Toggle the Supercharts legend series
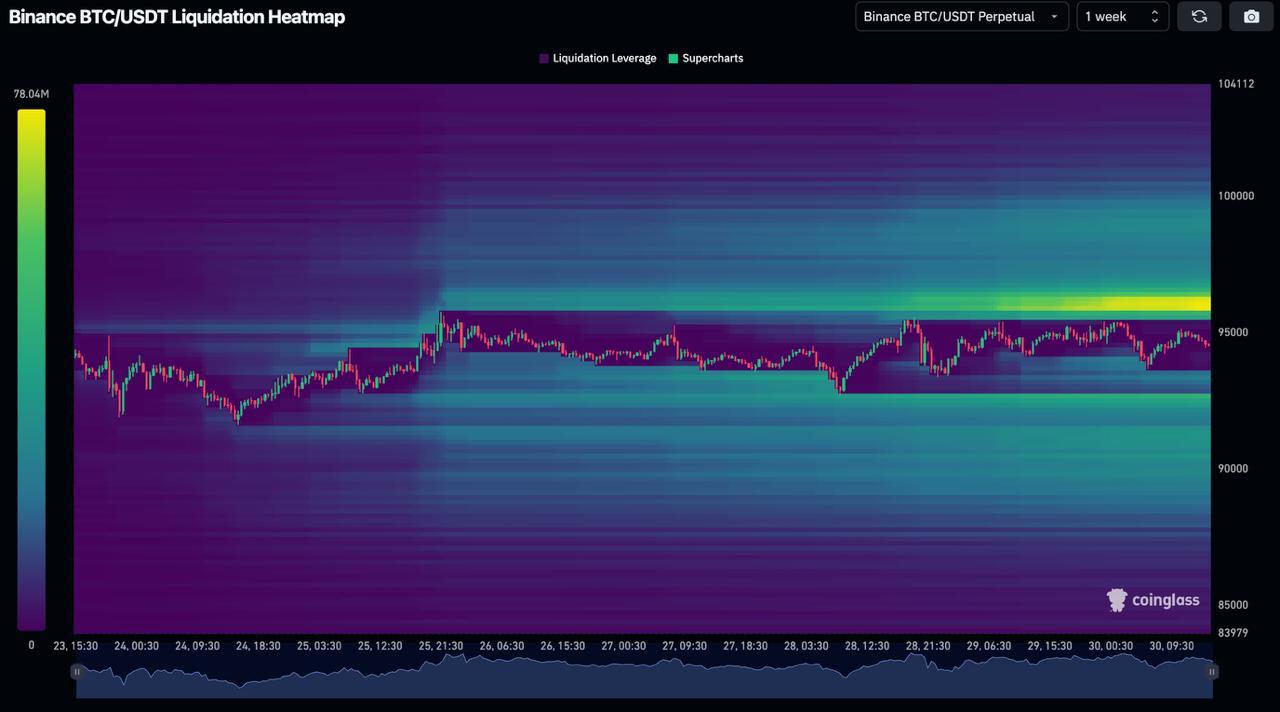The width and height of the screenshot is (1280, 712). [x=706, y=58]
